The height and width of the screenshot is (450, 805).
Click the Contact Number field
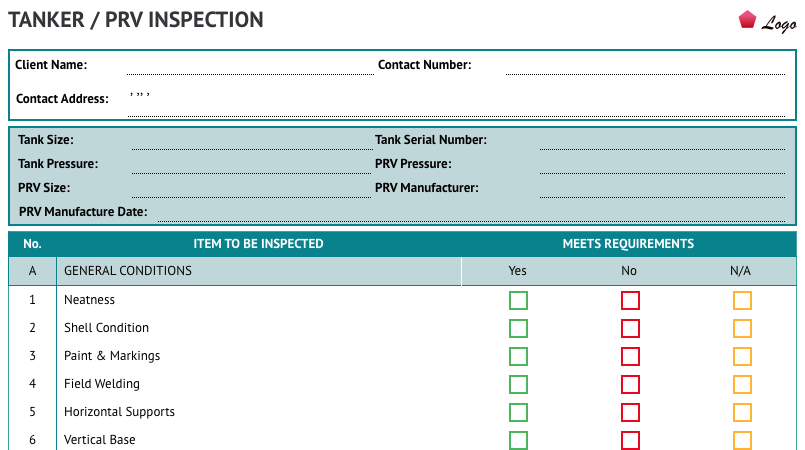(x=645, y=66)
